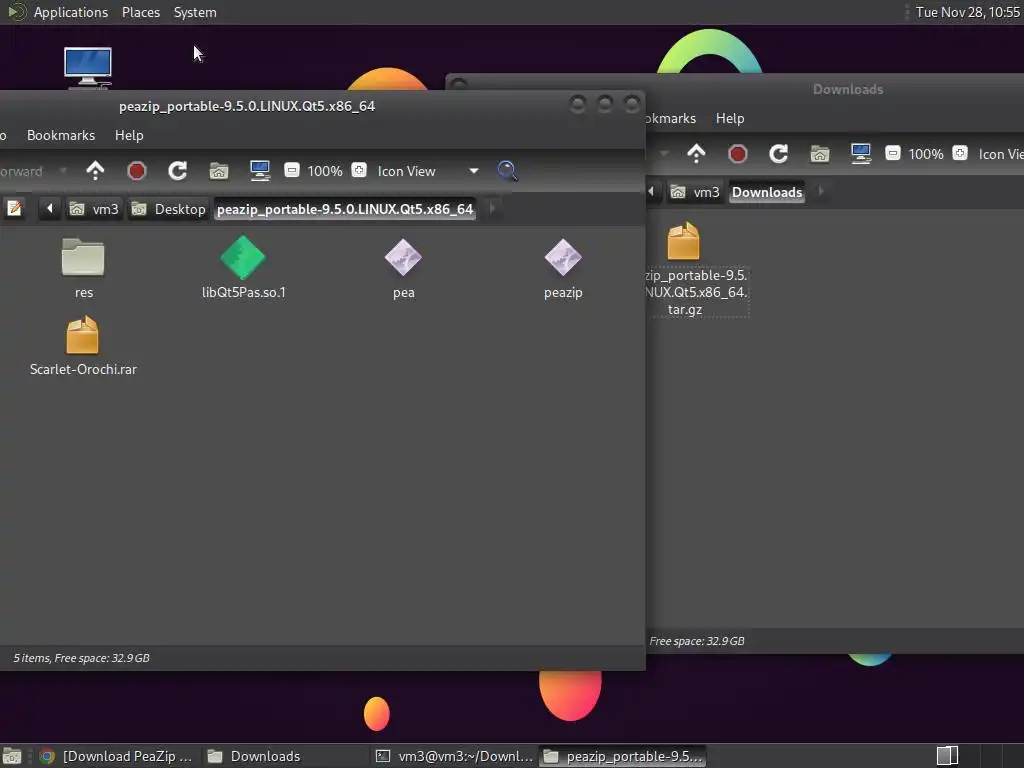Click the Computer desktop icon
The image size is (1024, 768).
(x=88, y=67)
